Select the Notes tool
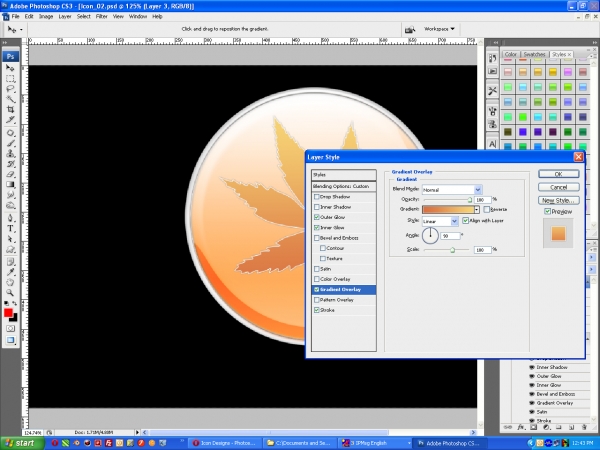Viewport: 600px width, 450px height. click(x=10, y=262)
